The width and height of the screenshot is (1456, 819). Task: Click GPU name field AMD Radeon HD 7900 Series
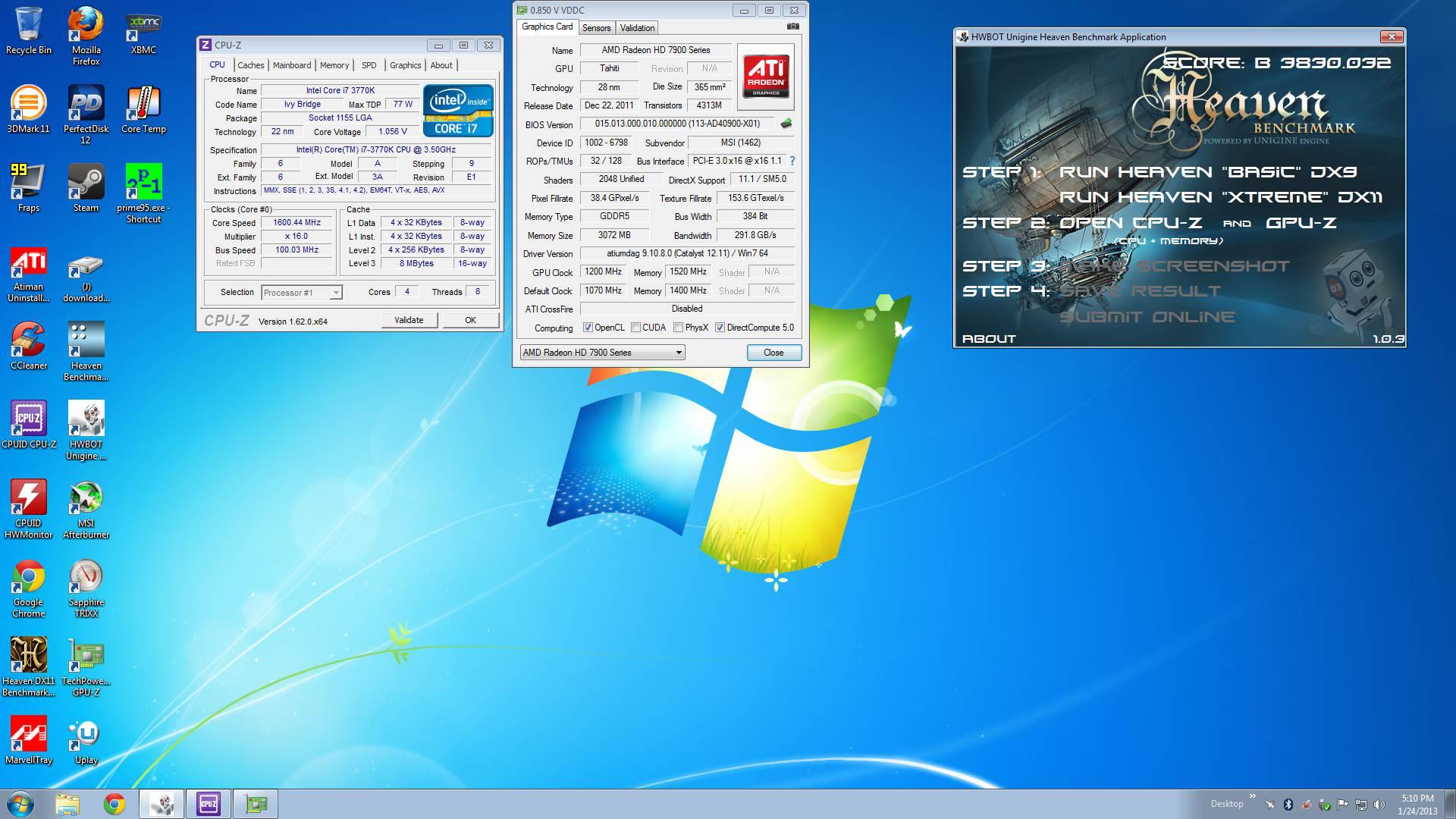click(656, 50)
